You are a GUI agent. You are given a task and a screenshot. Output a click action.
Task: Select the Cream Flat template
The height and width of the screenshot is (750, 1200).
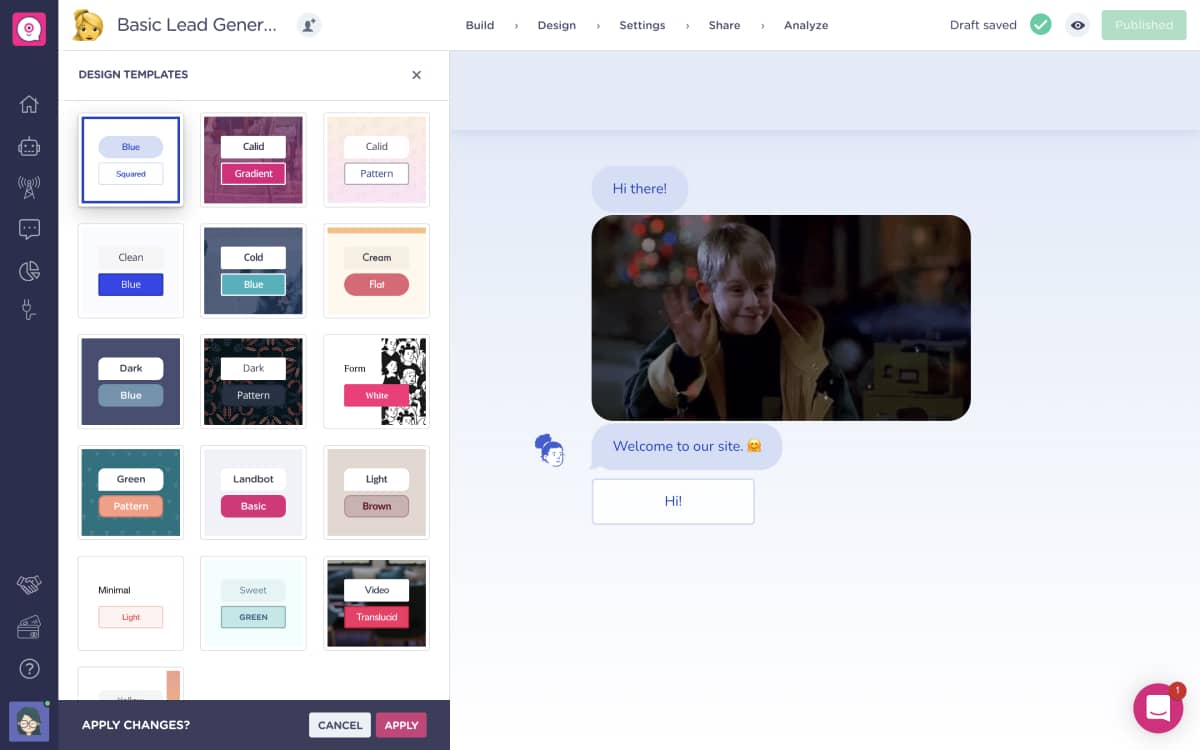click(376, 271)
